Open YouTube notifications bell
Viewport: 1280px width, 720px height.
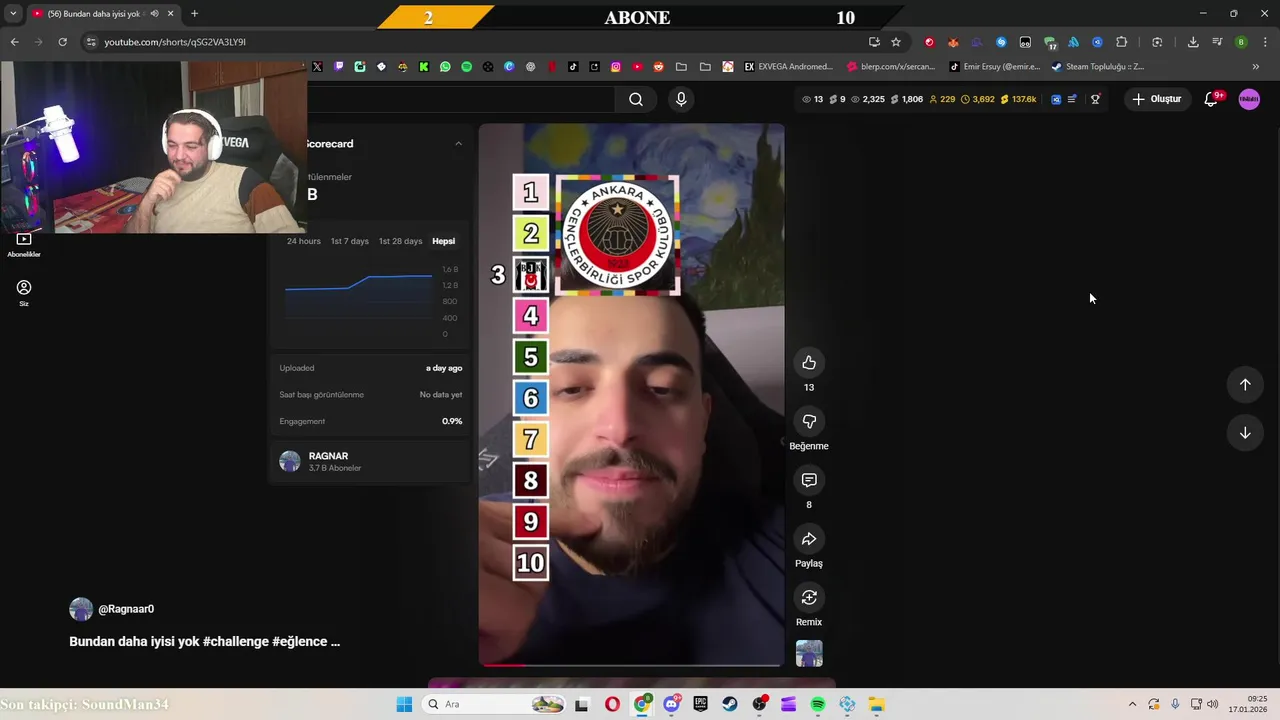coord(1211,99)
